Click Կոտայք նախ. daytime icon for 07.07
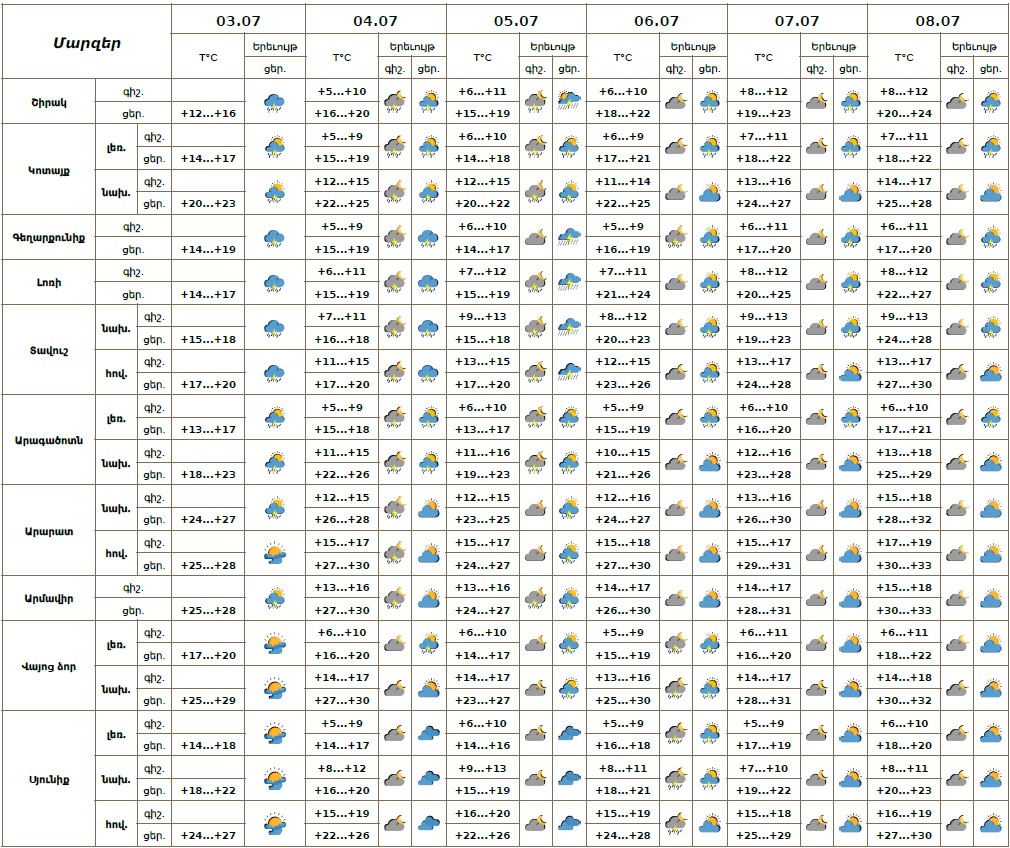 pyautogui.click(x=850, y=192)
